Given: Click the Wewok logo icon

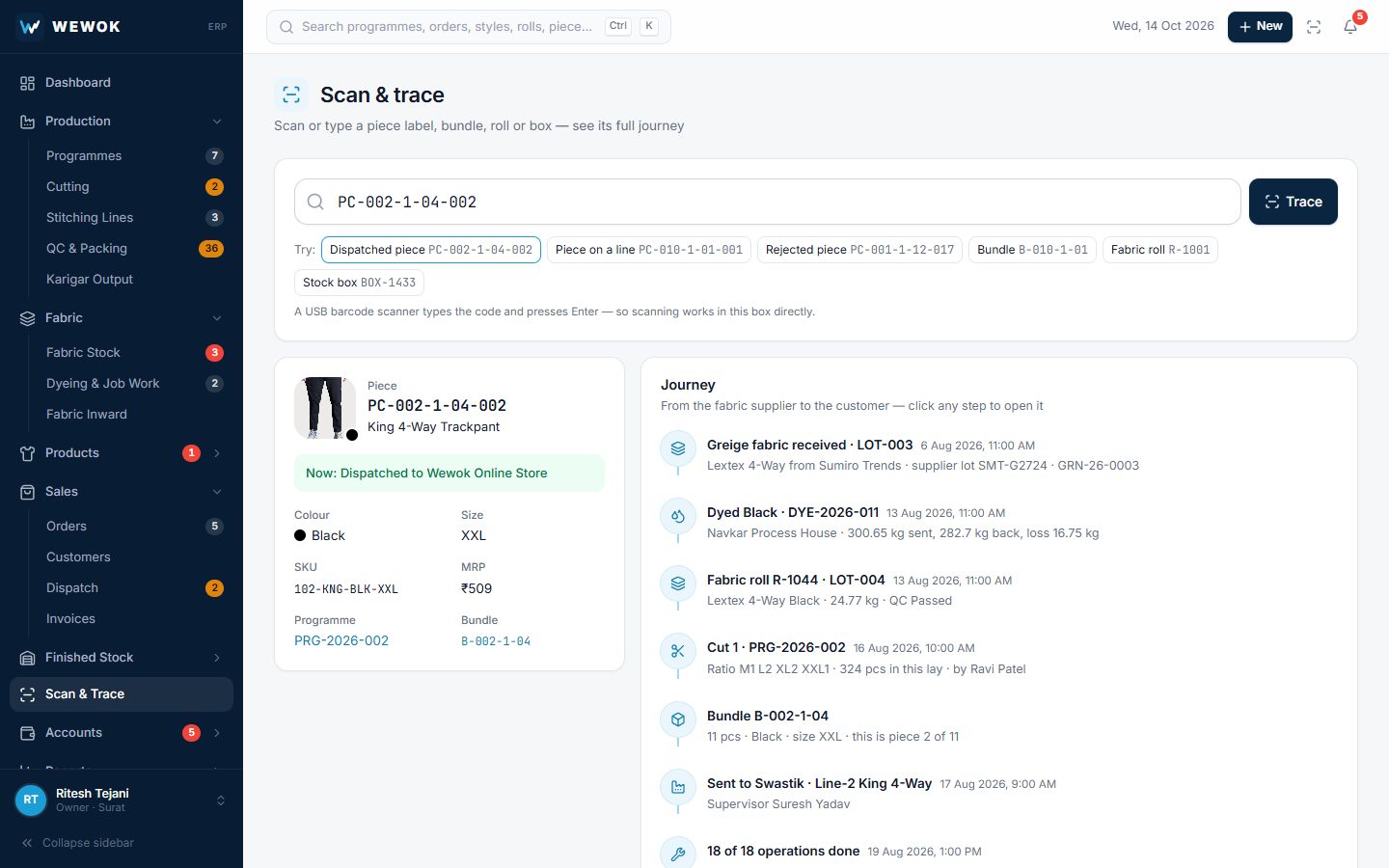Looking at the screenshot, I should click(x=30, y=26).
